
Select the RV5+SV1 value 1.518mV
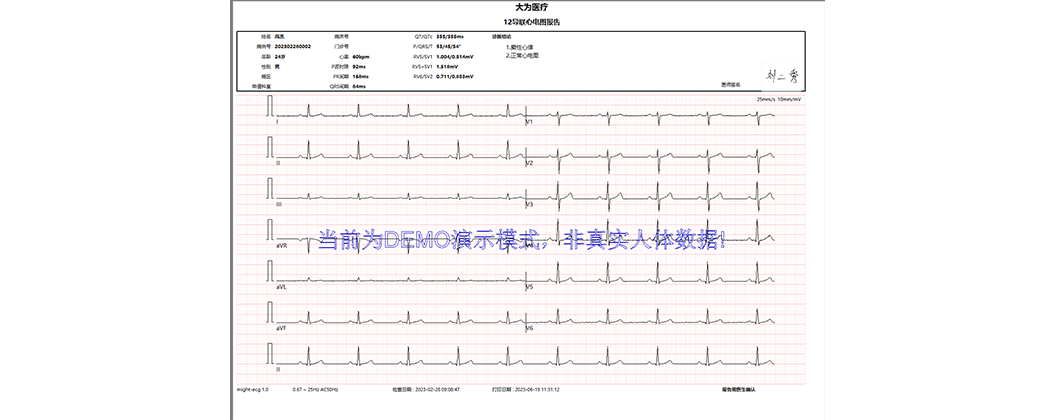447,67
